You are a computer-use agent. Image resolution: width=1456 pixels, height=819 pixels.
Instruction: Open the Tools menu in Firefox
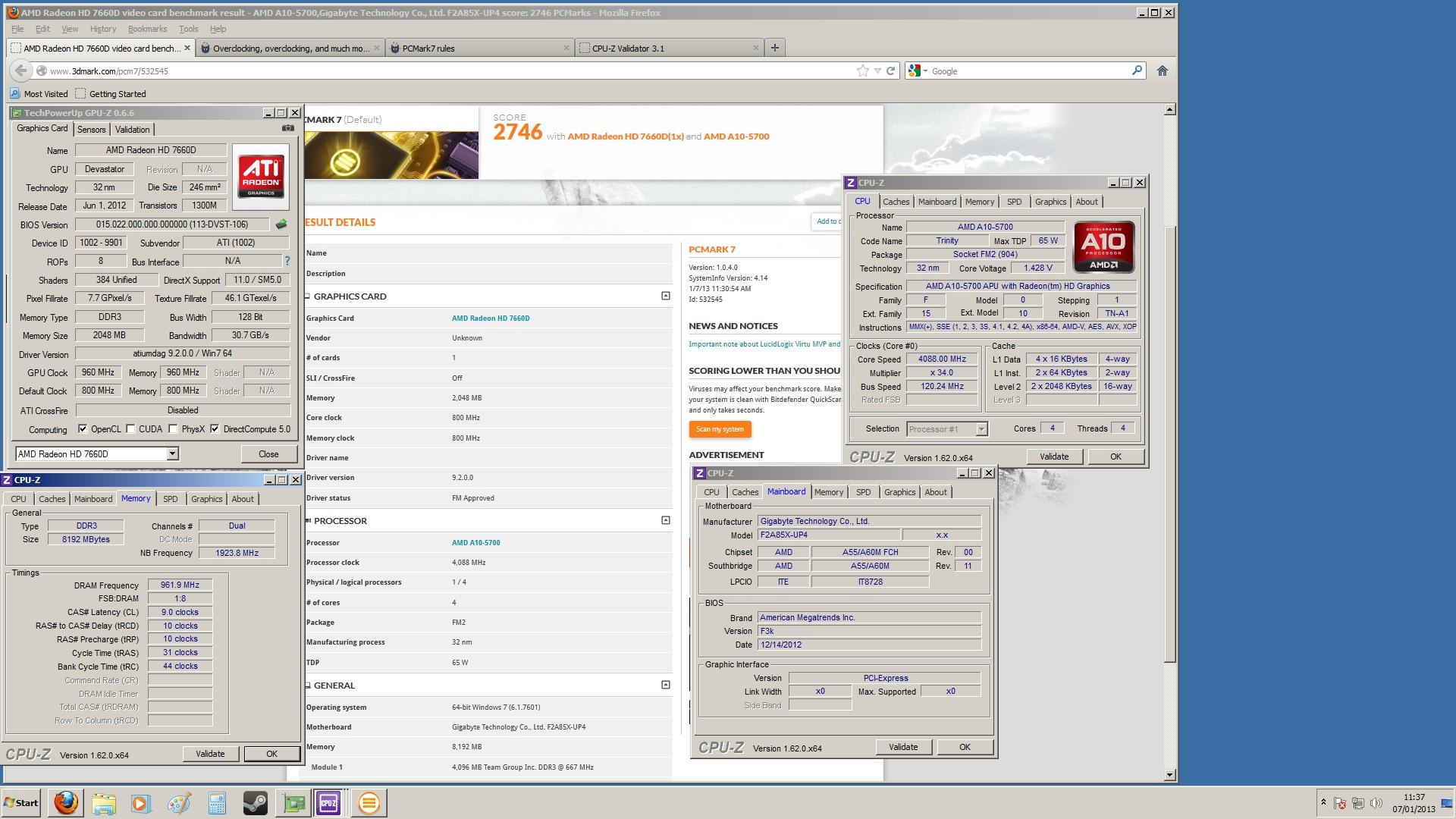(x=188, y=29)
